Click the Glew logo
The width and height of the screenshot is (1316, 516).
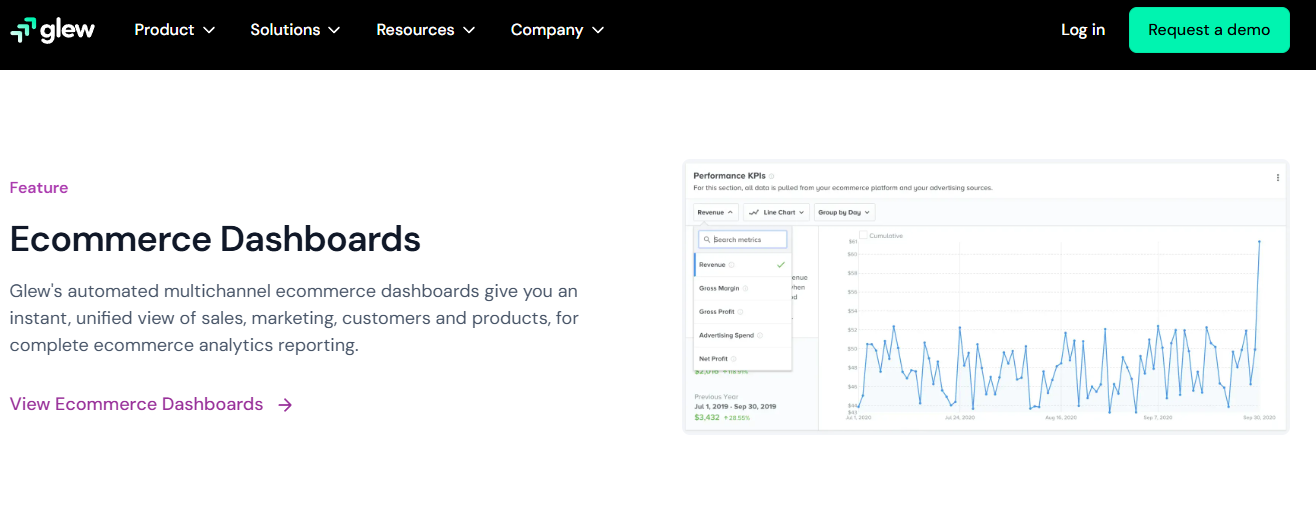(x=53, y=30)
